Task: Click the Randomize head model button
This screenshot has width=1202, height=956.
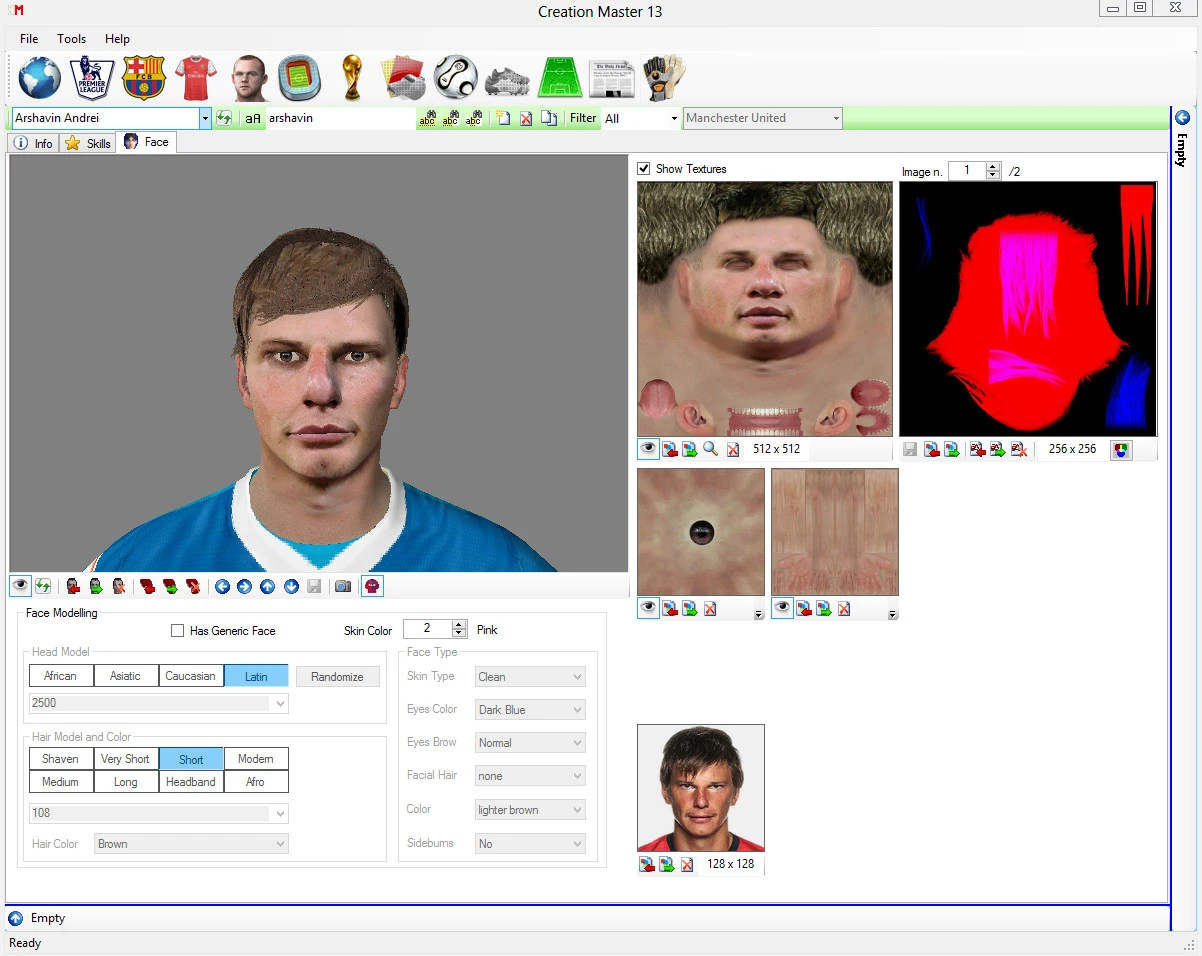Action: 337,676
